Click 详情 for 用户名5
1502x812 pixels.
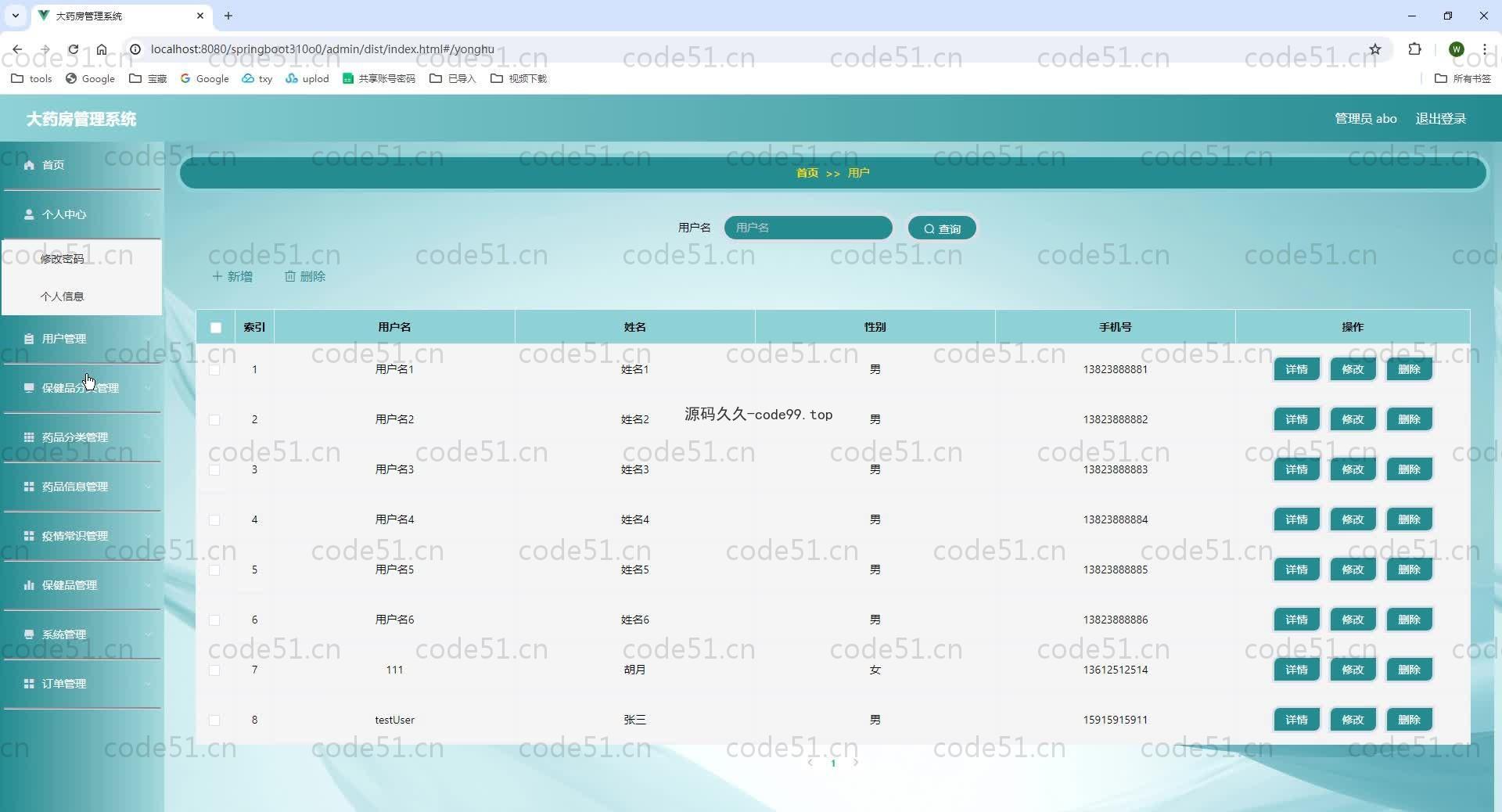click(x=1296, y=569)
